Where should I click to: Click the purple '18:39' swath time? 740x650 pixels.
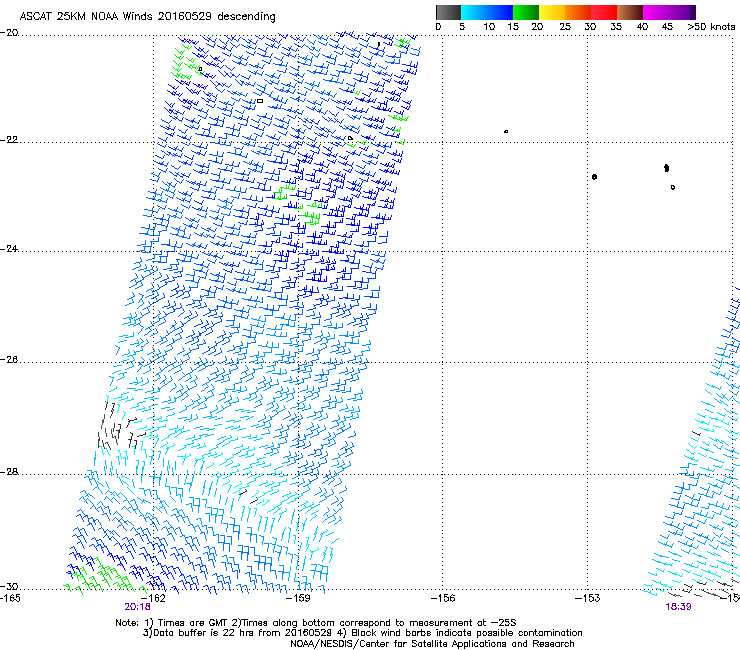click(x=678, y=607)
